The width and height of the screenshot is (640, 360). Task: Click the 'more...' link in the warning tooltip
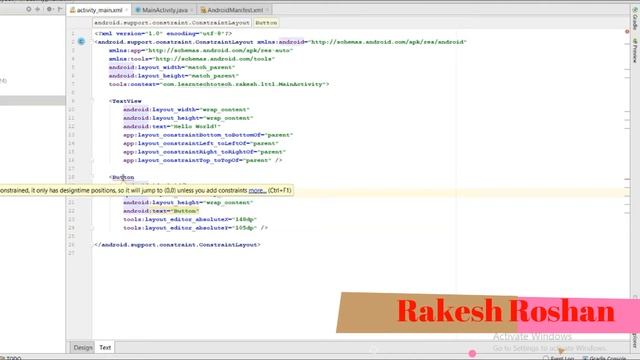tap(257, 190)
